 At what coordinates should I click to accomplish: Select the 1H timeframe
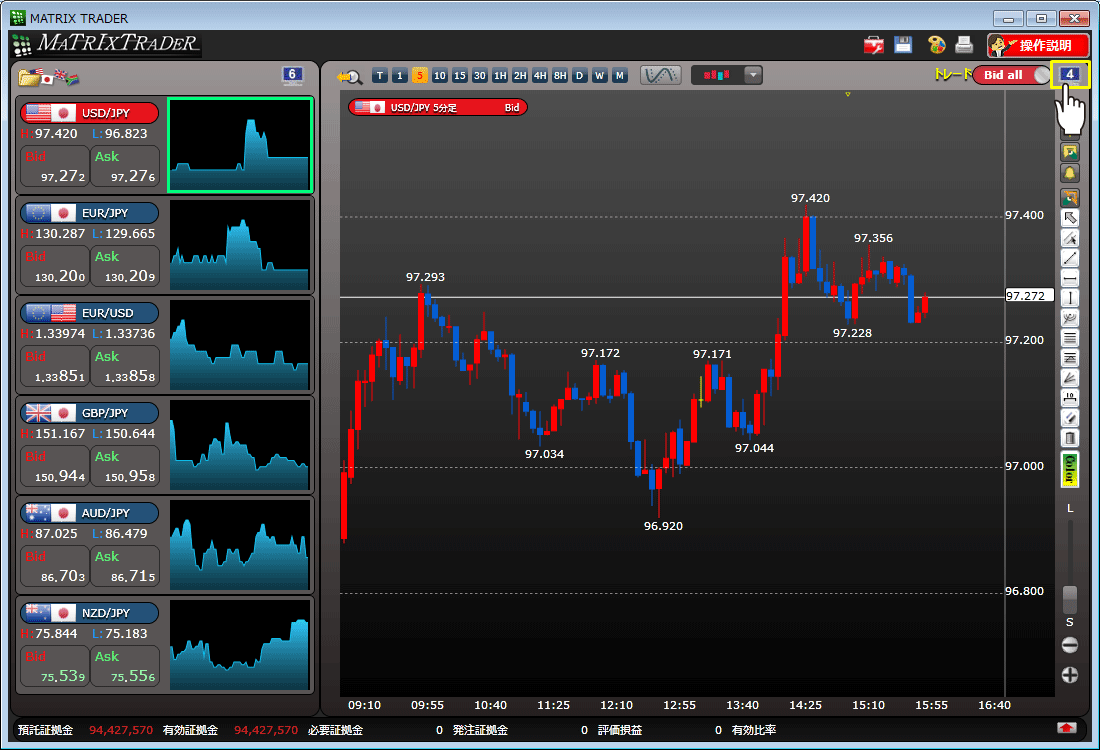(x=499, y=76)
